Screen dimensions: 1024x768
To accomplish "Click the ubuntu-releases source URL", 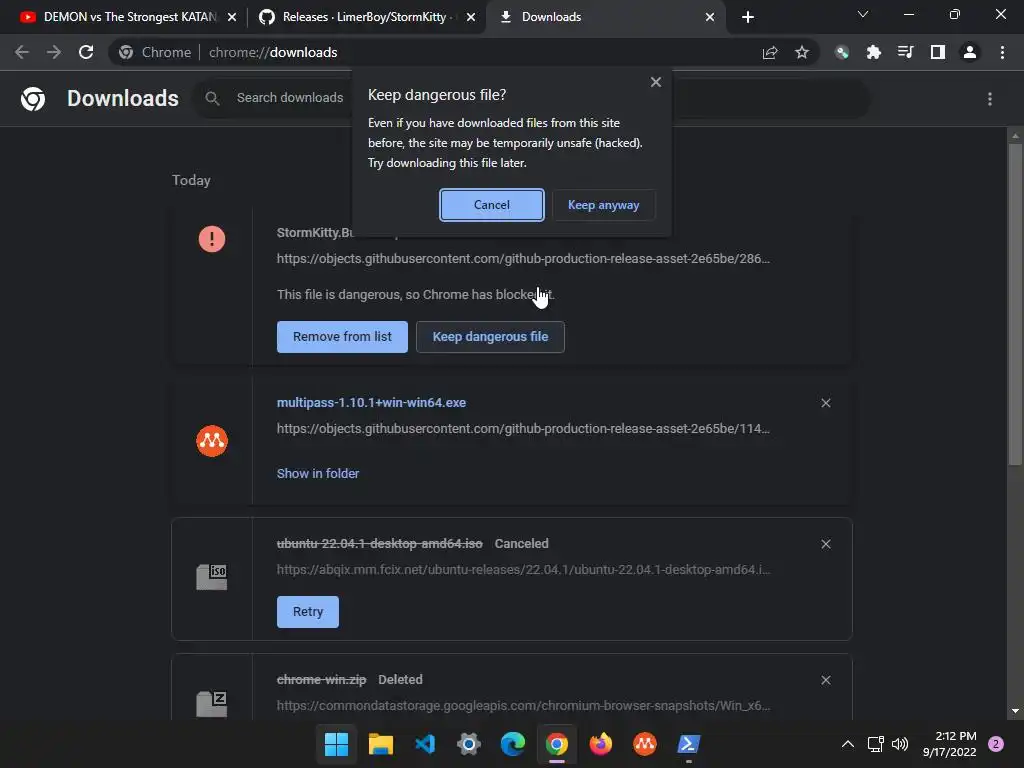I will click(x=523, y=569).
